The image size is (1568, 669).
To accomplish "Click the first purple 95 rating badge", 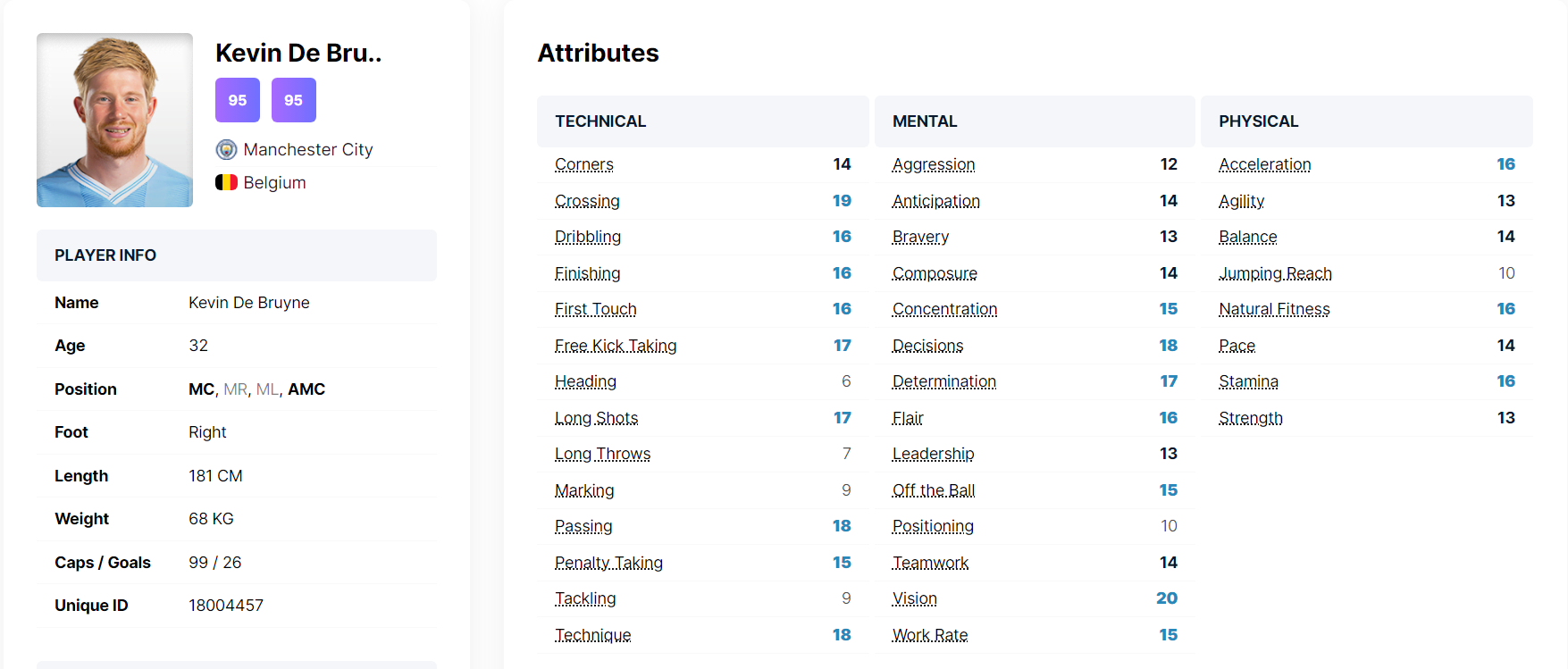I will (238, 100).
